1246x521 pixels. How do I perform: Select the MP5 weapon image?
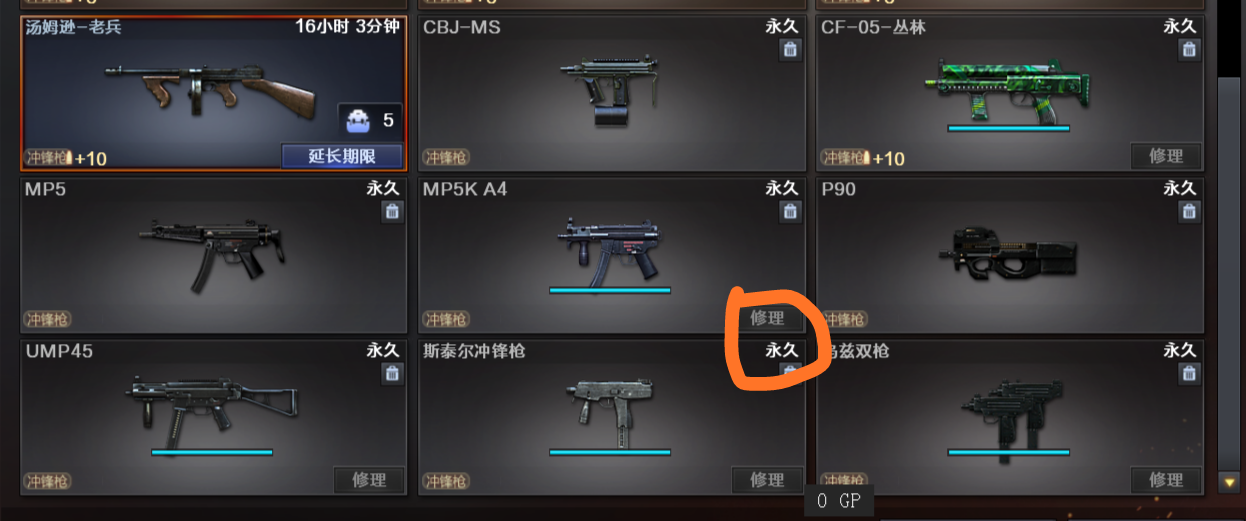212,252
